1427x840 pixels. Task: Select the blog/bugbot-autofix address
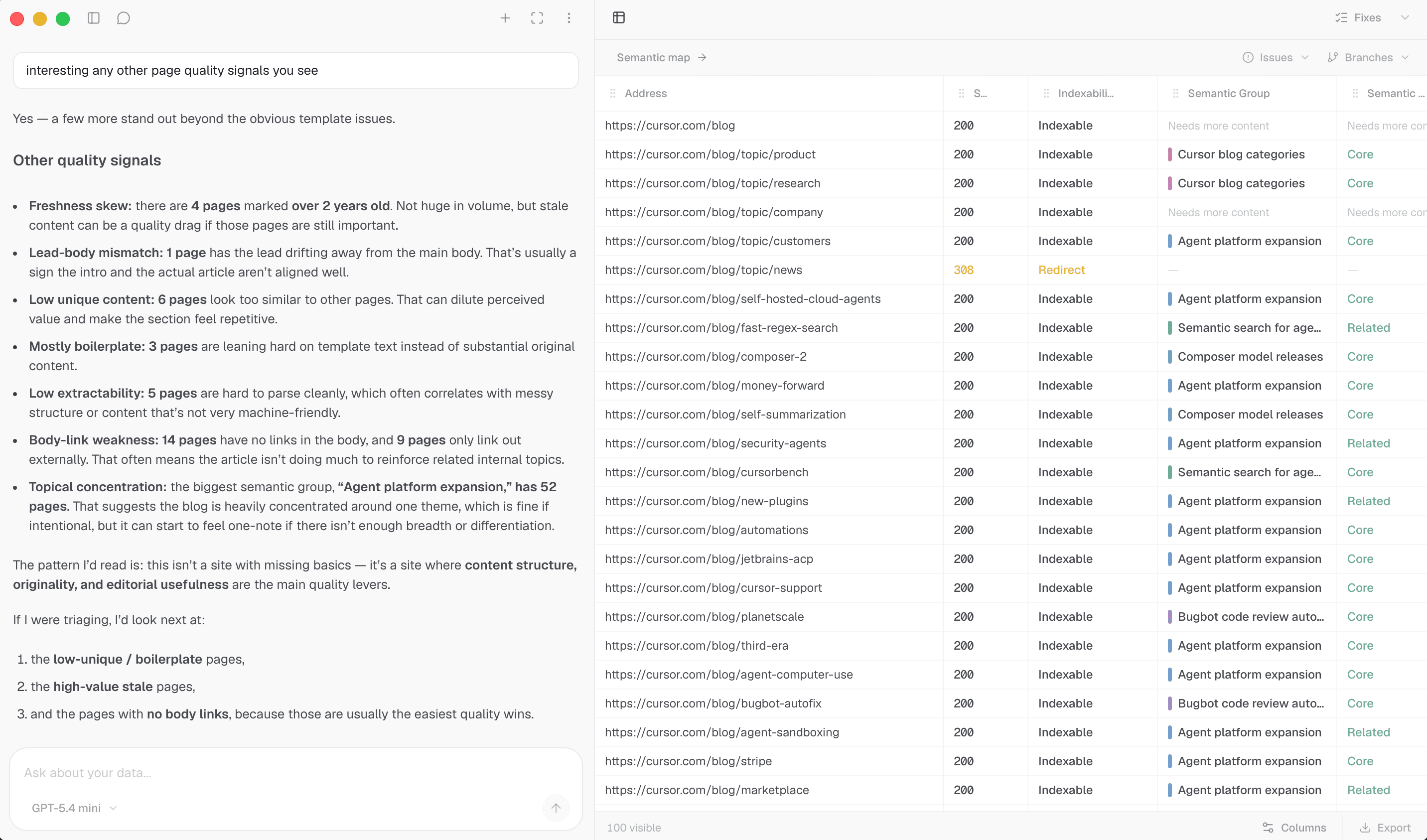coord(713,703)
